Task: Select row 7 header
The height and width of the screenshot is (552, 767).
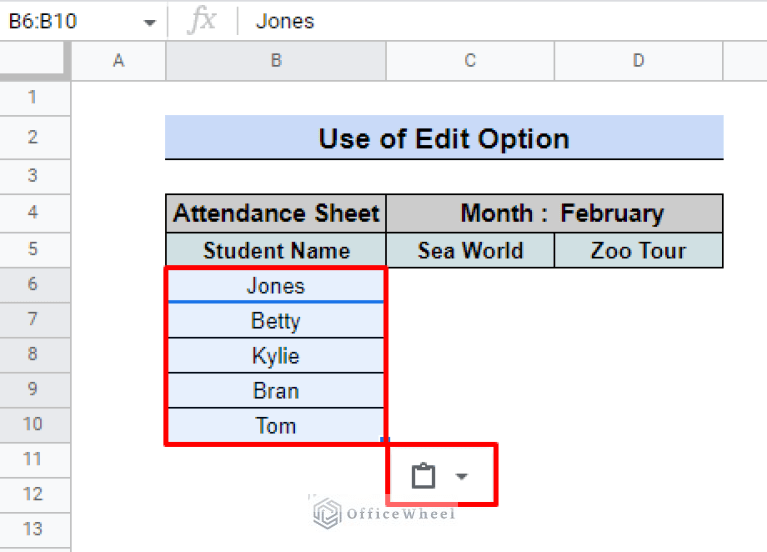Action: pyautogui.click(x=35, y=320)
